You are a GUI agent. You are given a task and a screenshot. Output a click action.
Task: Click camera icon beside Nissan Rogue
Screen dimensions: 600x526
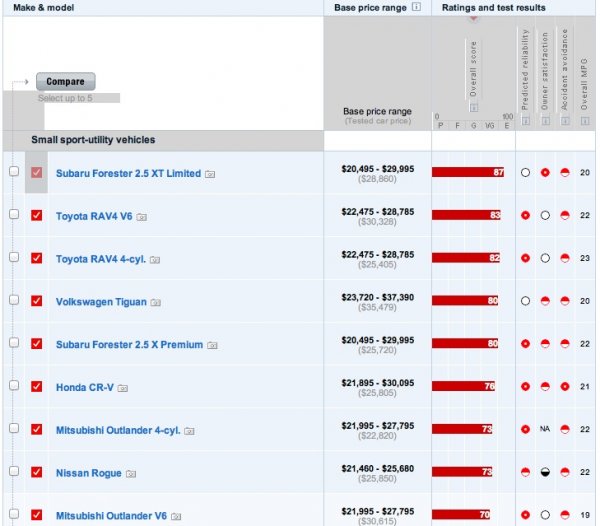tap(131, 473)
